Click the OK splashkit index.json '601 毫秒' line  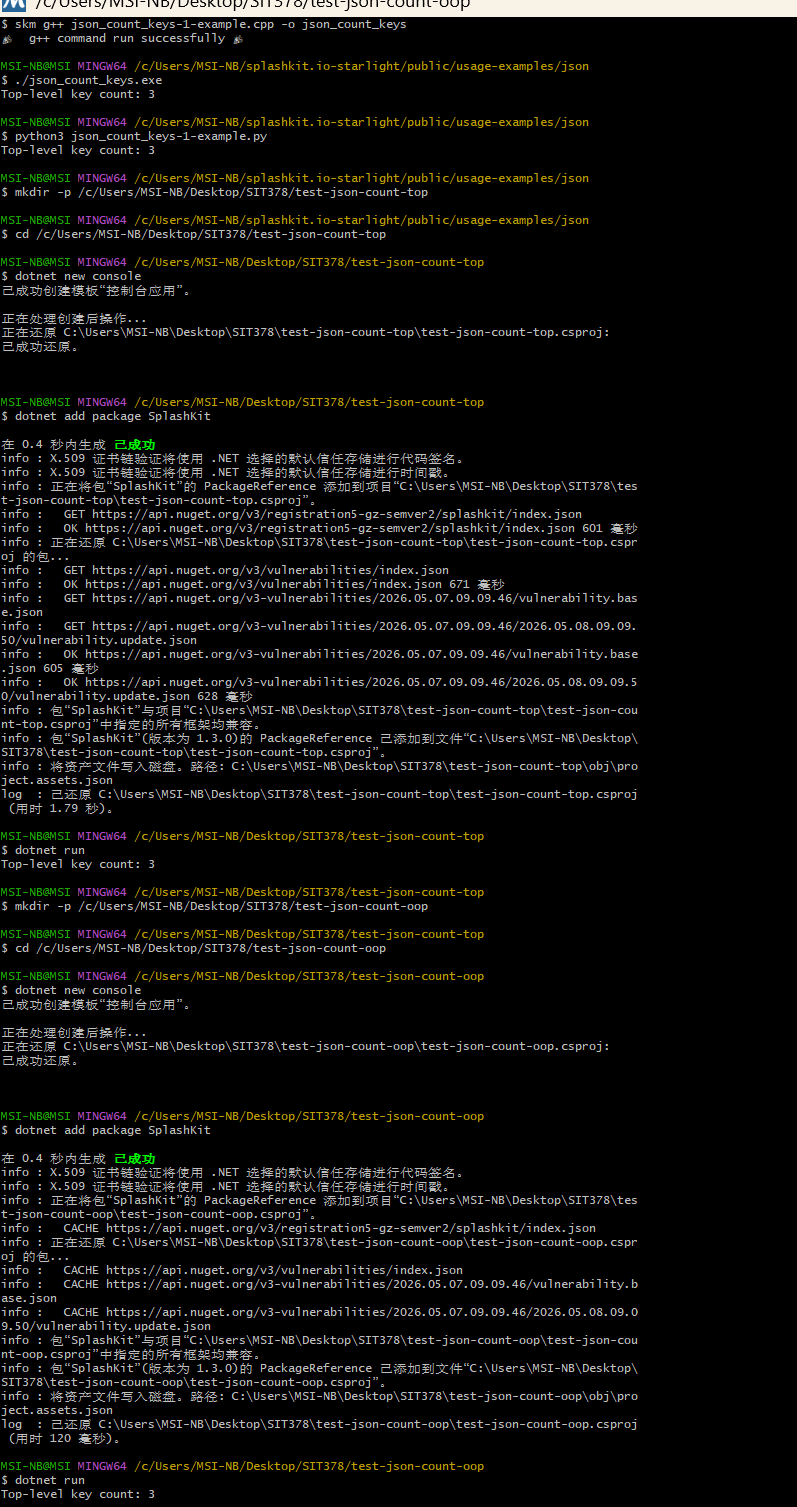pyautogui.click(x=320, y=528)
